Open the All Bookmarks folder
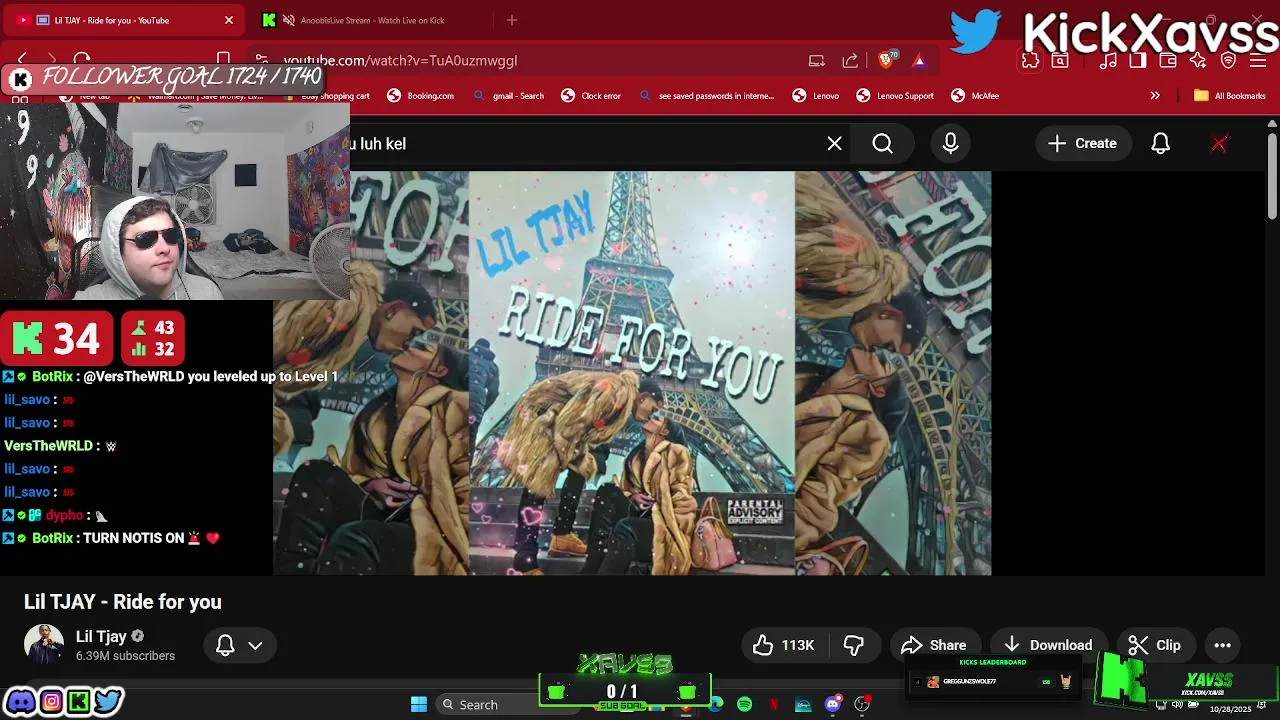 [x=1230, y=96]
